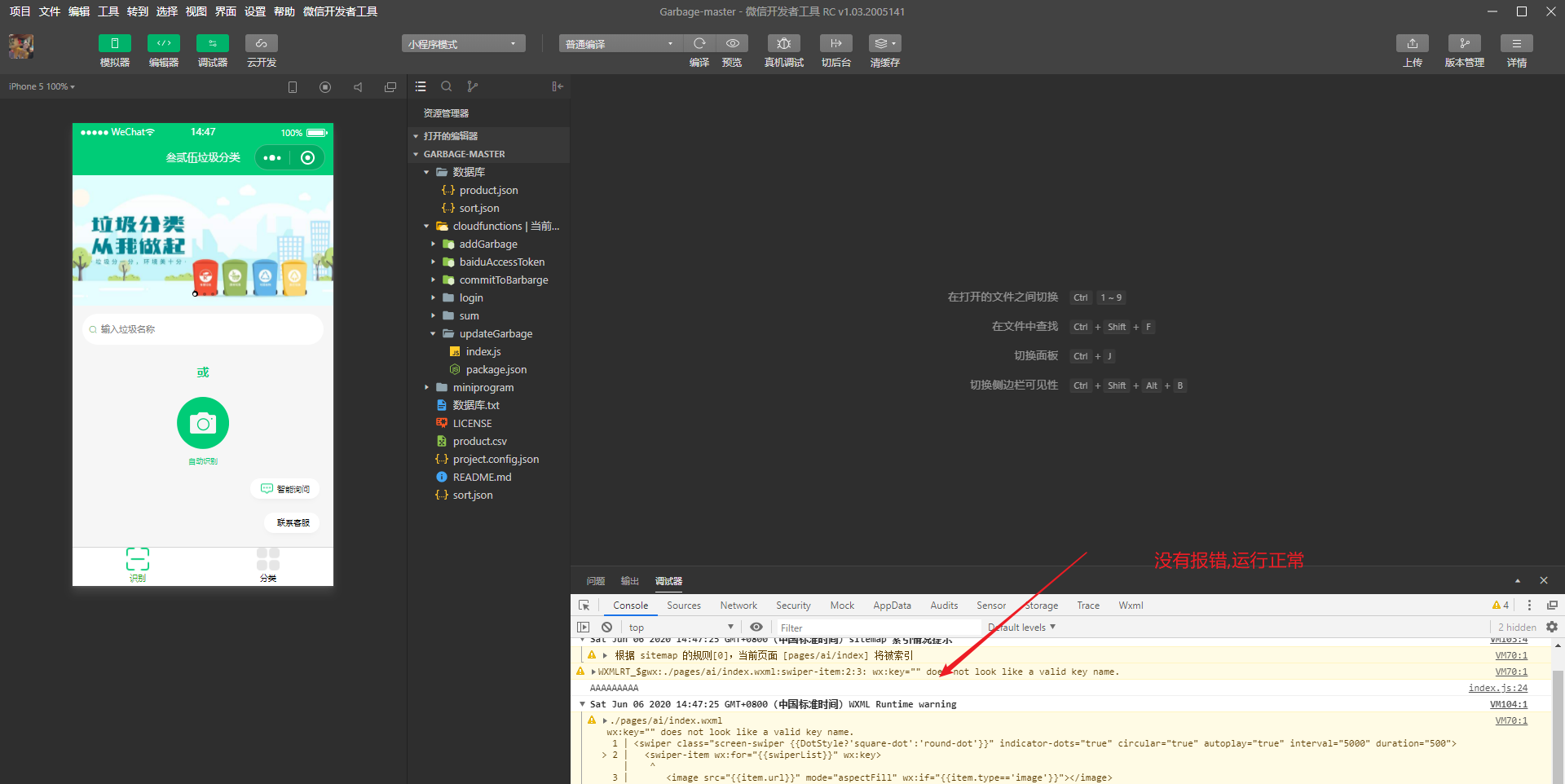
Task: Open the iPhone 5 device dropdown
Action: pyautogui.click(x=42, y=86)
